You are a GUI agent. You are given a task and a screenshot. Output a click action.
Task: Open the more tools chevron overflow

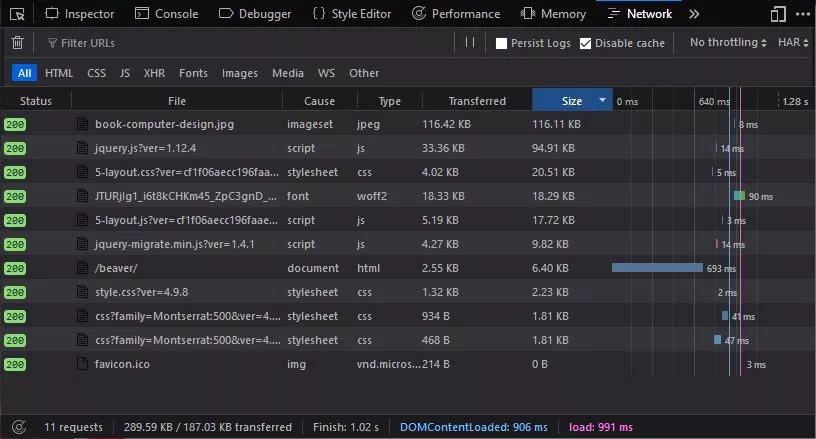pyautogui.click(x=695, y=14)
